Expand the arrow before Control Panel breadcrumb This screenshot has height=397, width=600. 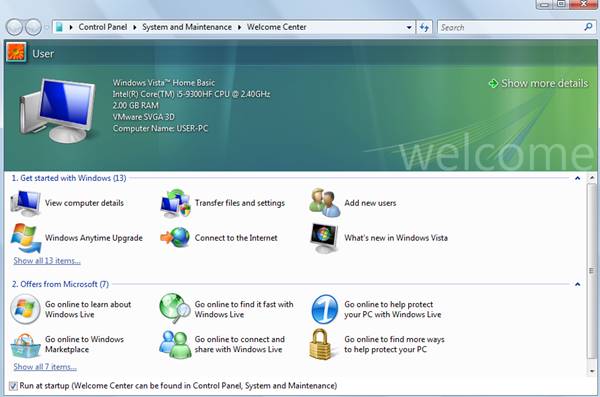(71, 27)
